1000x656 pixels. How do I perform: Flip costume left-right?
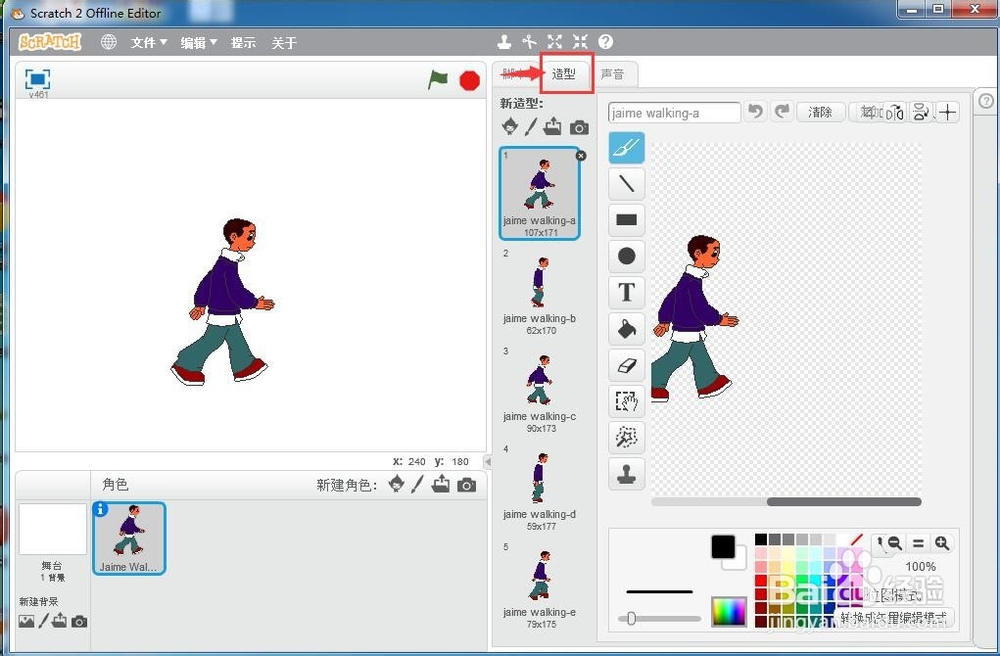tap(895, 113)
